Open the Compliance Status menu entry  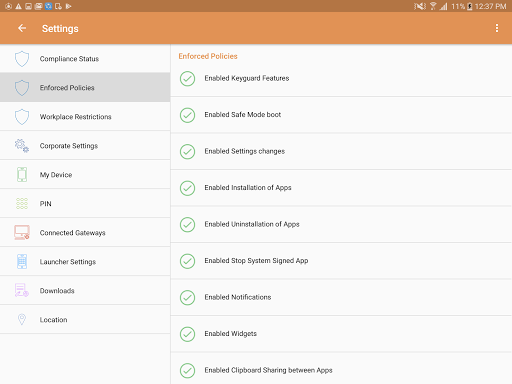pos(85,59)
